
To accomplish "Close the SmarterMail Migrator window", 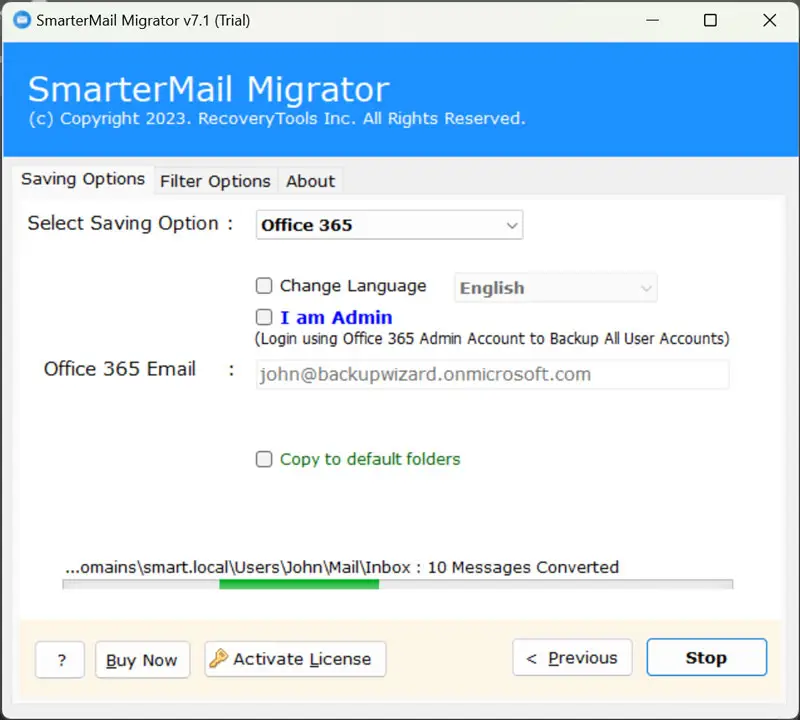I will 769,20.
